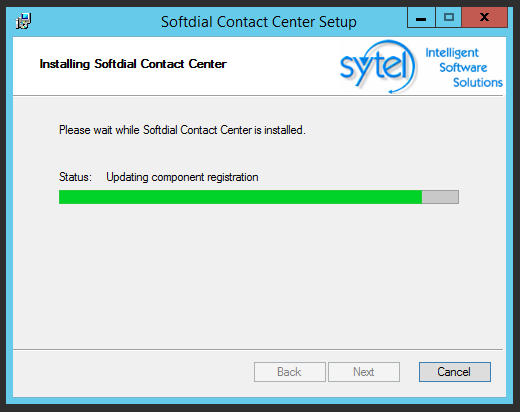Click the empty area below the progress bar

point(259,277)
